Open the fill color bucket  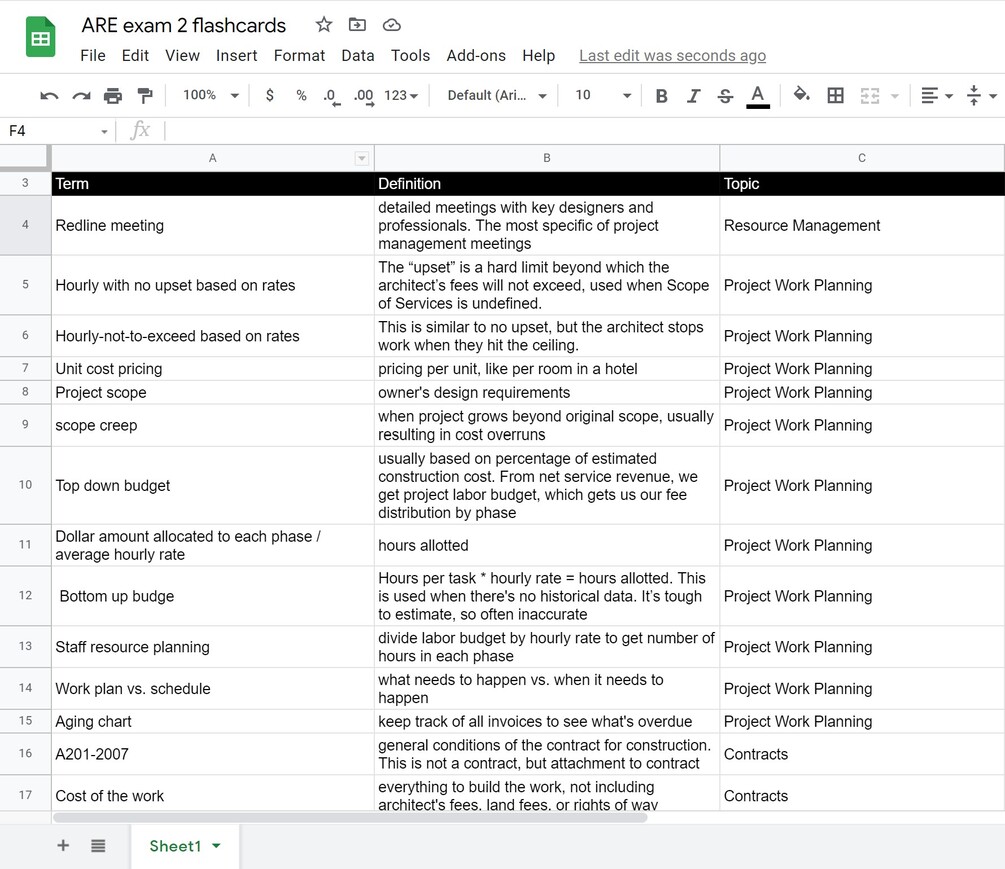pyautogui.click(x=801, y=95)
